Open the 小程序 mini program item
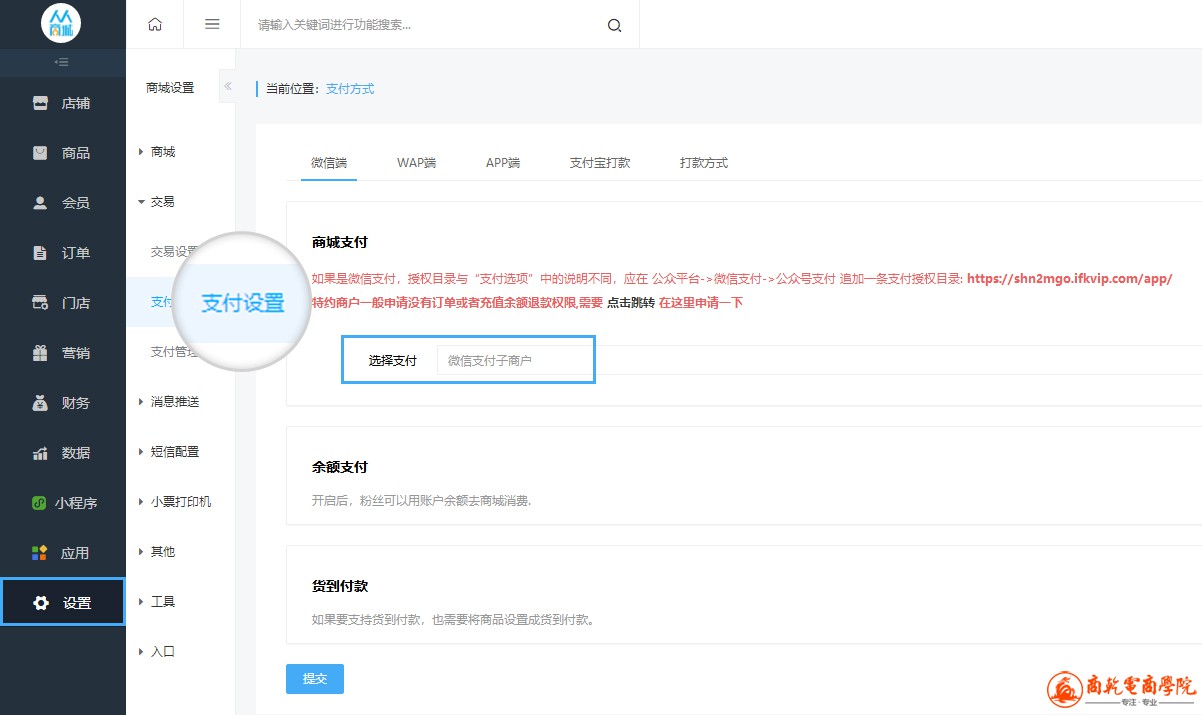This screenshot has height=715, width=1202. point(63,503)
